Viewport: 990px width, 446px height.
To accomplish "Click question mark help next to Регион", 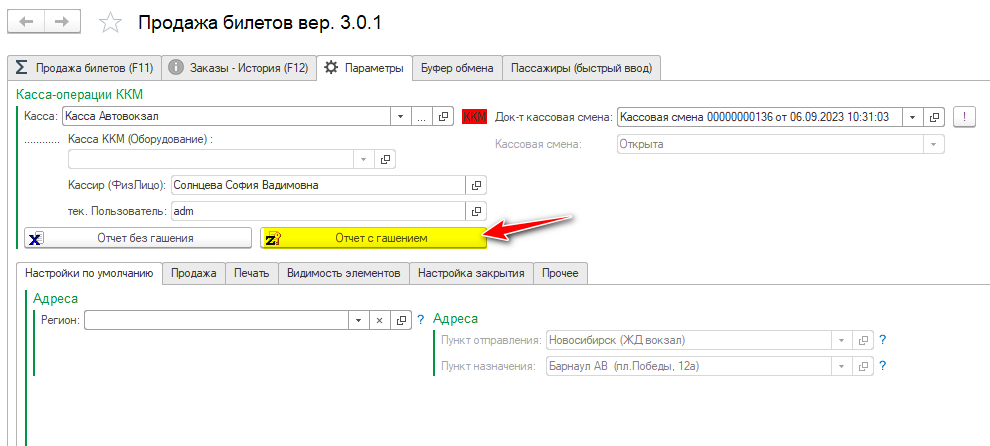I will pos(421,320).
